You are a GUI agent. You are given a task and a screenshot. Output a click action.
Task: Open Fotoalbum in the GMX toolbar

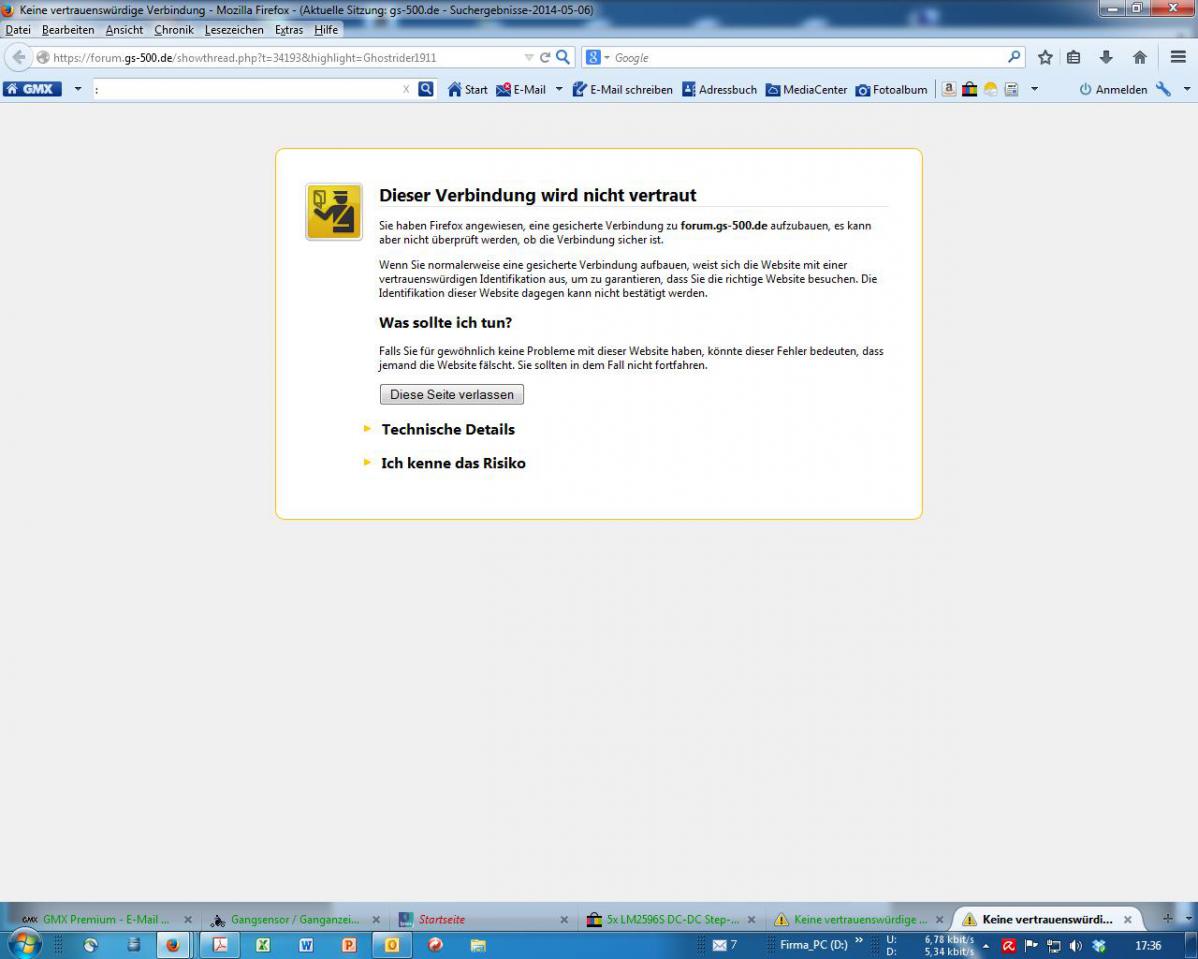pos(891,89)
